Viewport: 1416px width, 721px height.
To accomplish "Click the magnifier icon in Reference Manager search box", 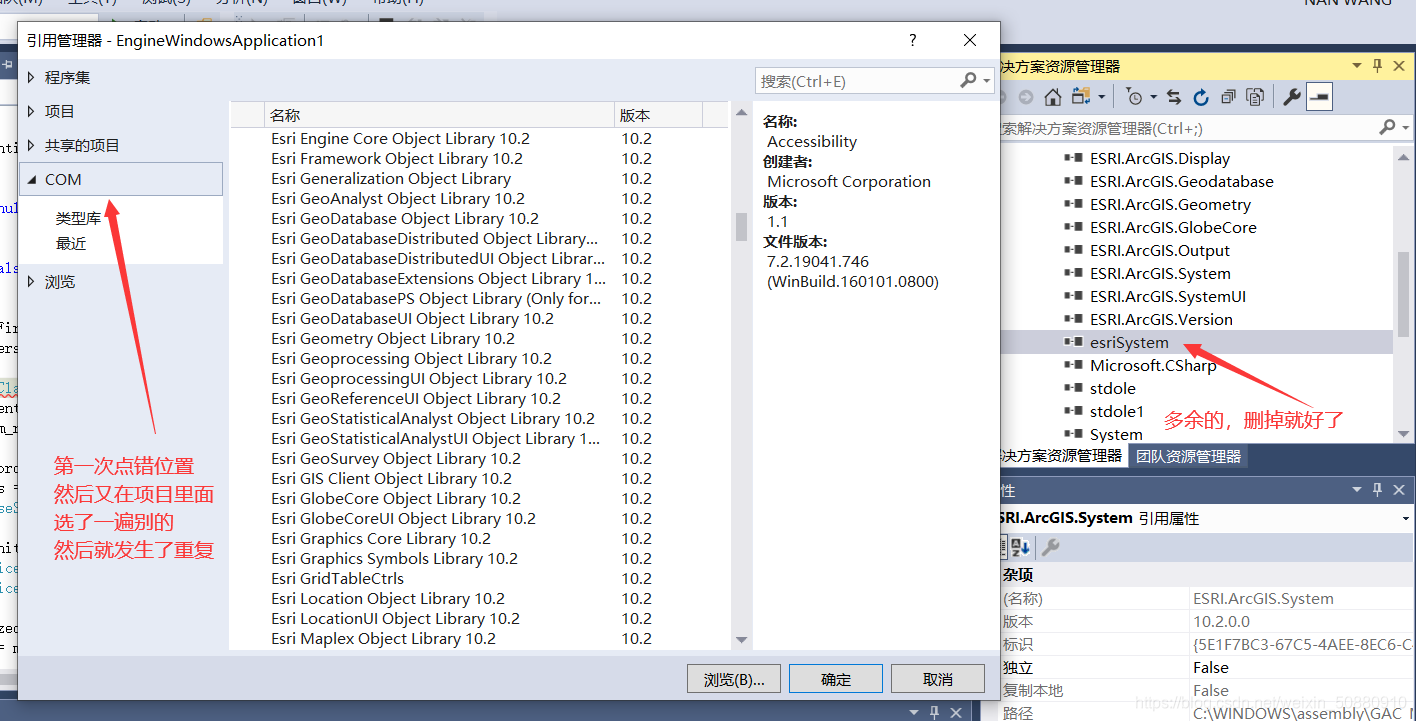I will click(968, 80).
